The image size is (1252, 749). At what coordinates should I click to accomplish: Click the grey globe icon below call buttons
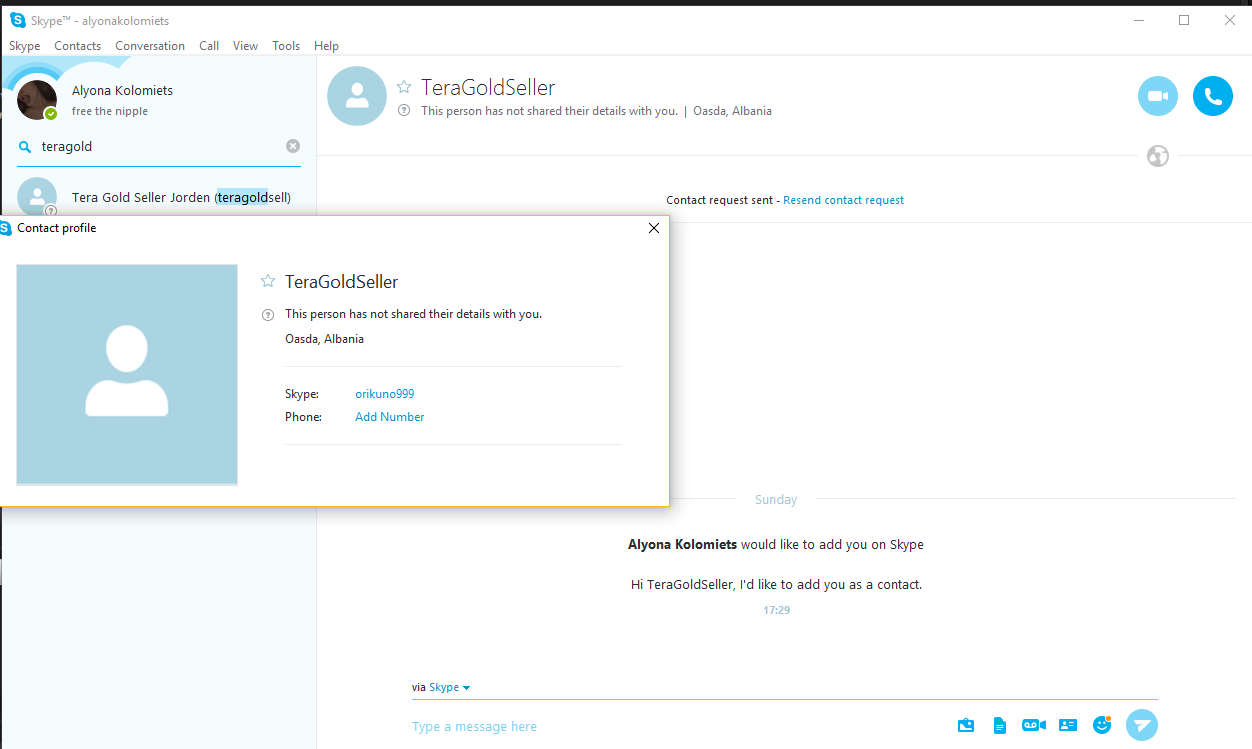(1158, 156)
